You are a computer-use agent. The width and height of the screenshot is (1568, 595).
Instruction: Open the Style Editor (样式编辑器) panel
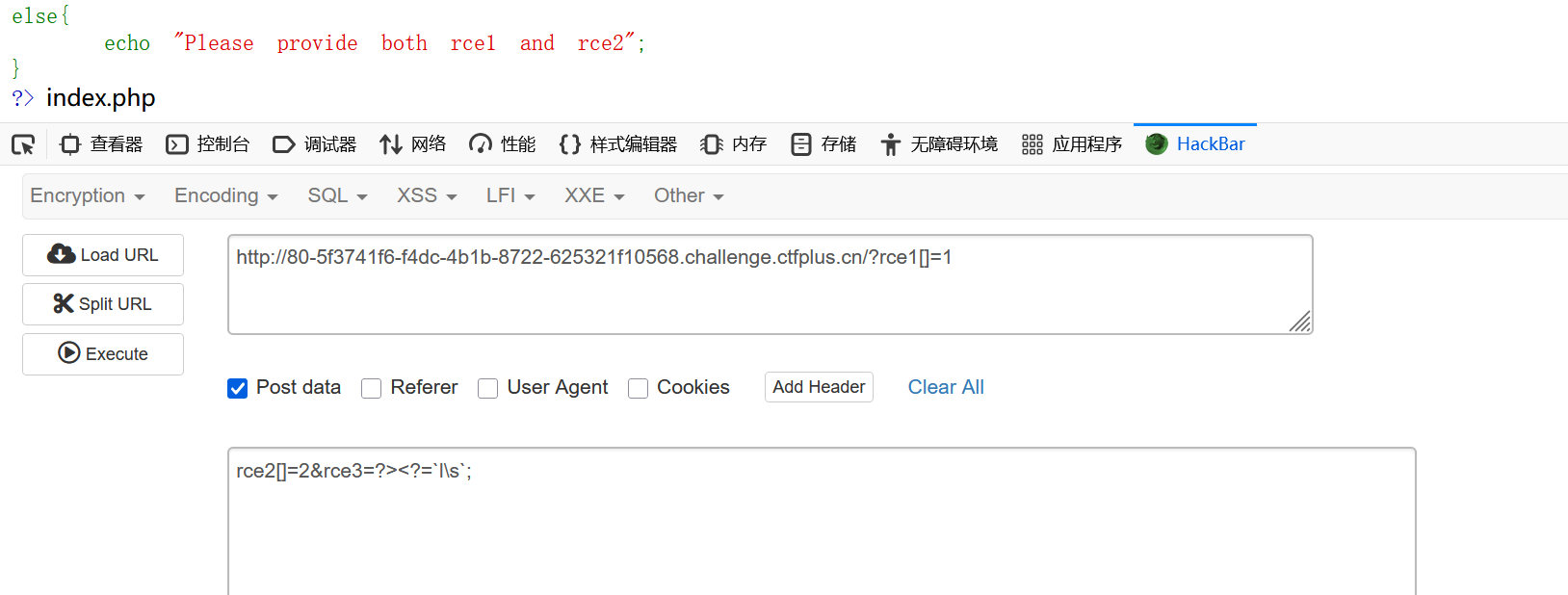click(x=618, y=144)
